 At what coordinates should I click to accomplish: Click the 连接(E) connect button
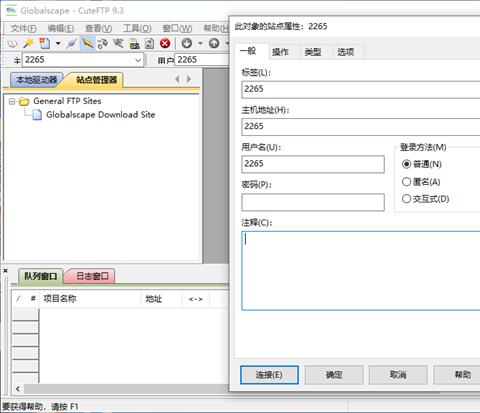coord(269,375)
